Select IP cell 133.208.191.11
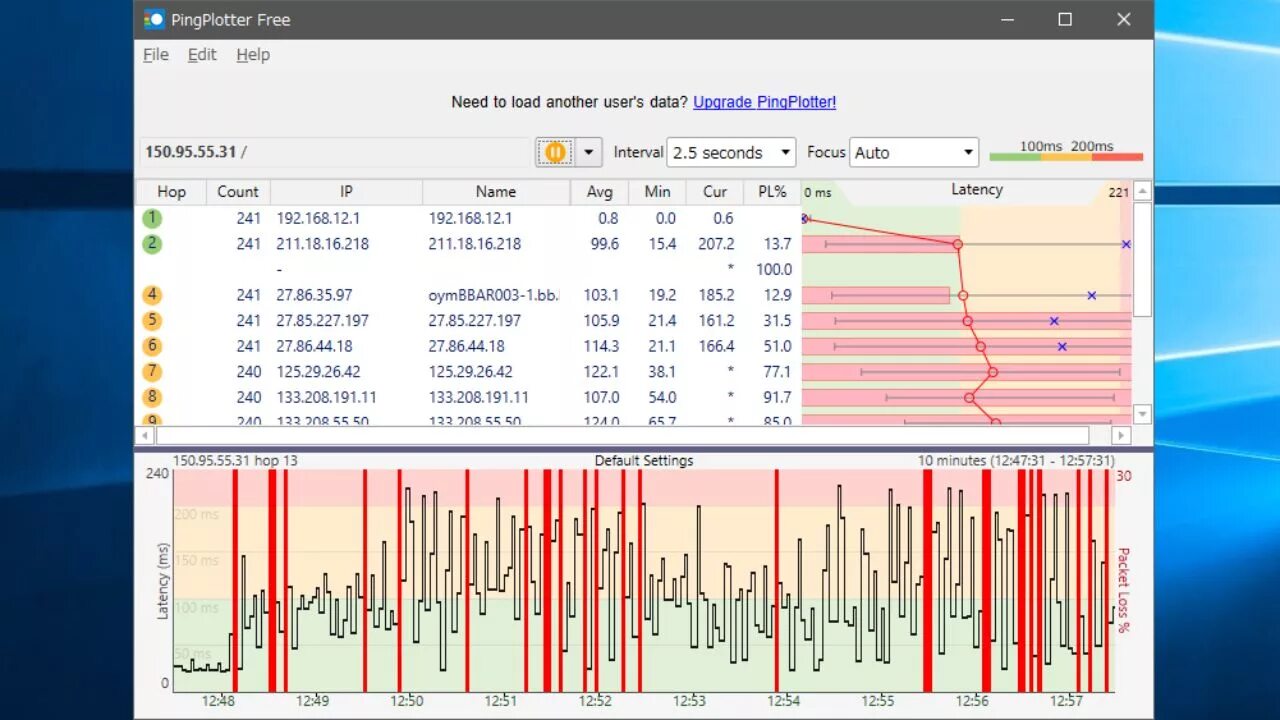1280x720 pixels. (x=326, y=397)
